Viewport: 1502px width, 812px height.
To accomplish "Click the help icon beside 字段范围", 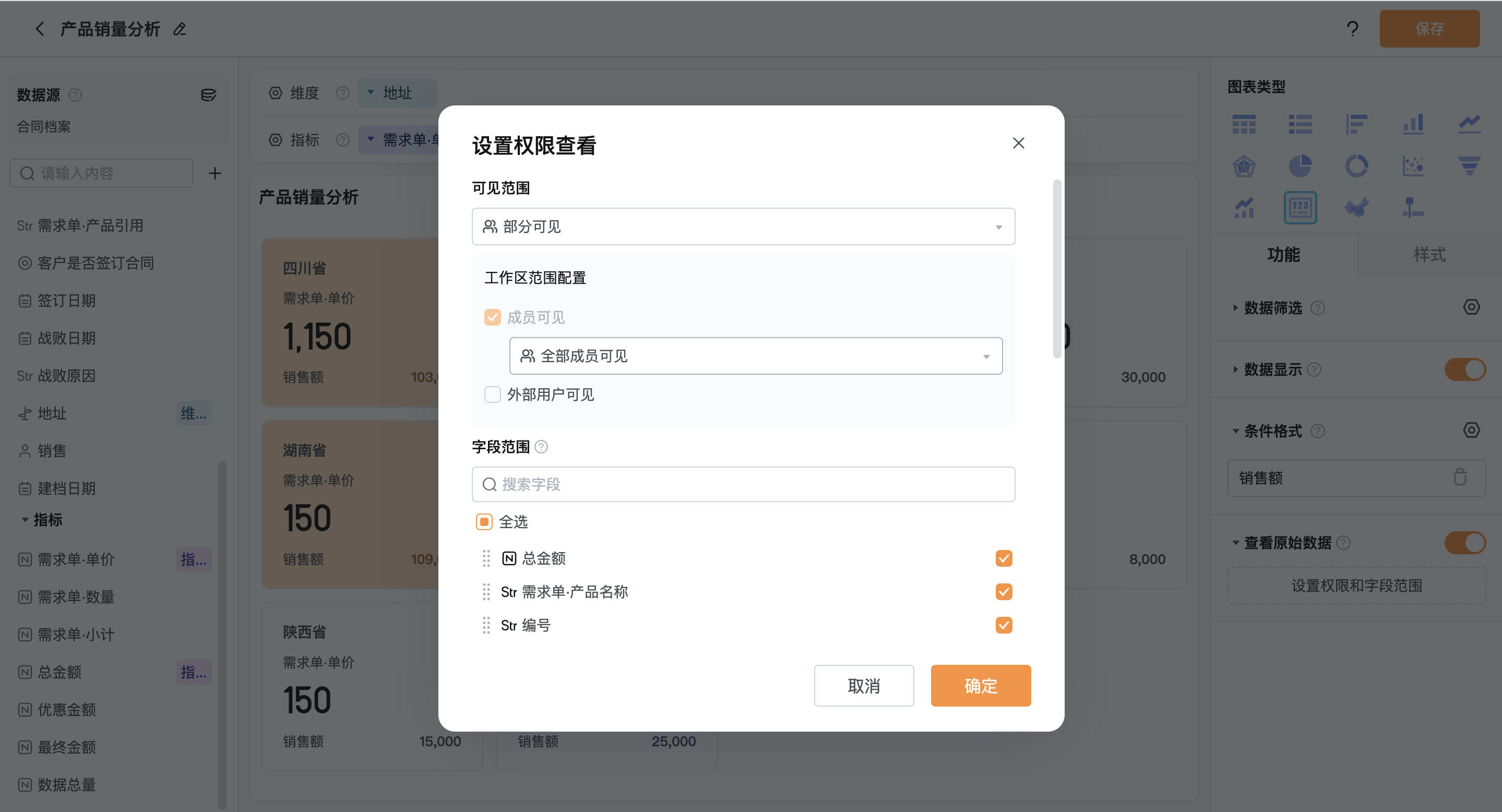I will click(x=541, y=447).
